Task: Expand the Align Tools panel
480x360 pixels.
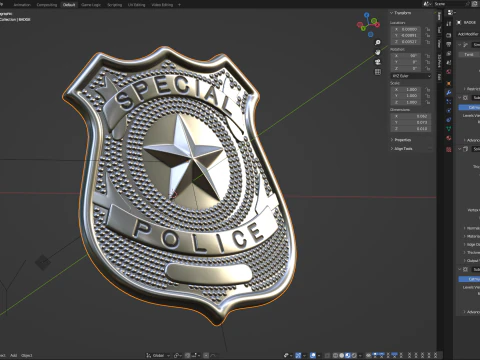Action: pyautogui.click(x=401, y=149)
